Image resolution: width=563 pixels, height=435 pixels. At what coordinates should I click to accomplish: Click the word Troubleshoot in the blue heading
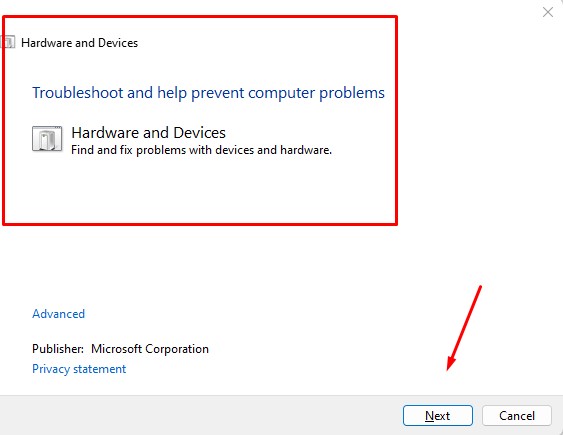(x=78, y=93)
